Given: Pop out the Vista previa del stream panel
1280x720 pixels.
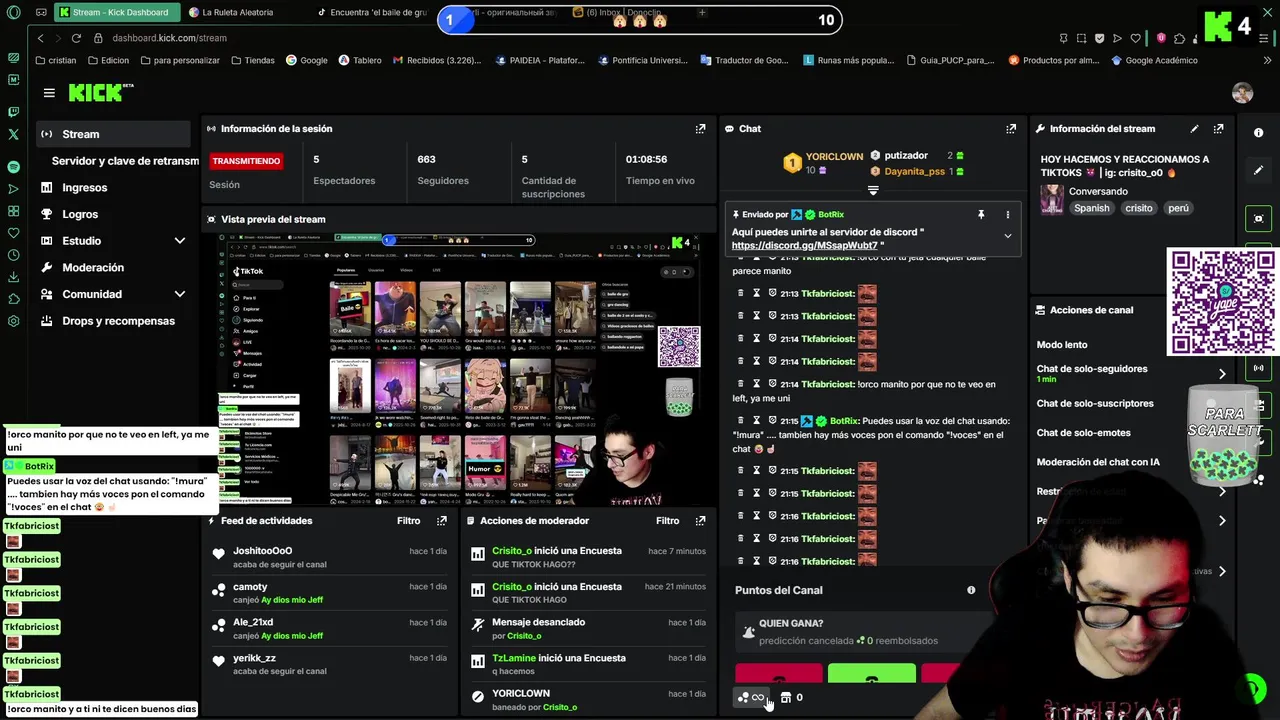Looking at the screenshot, I should click(700, 219).
